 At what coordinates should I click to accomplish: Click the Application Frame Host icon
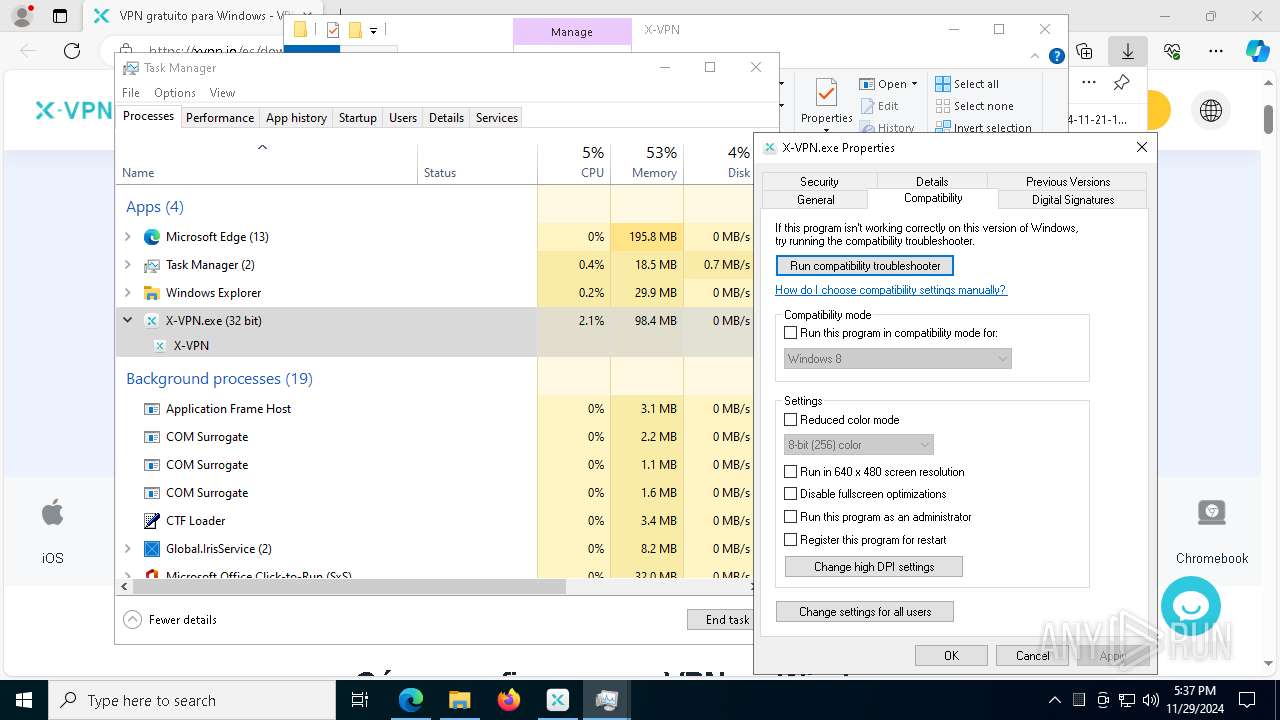pyautogui.click(x=152, y=409)
